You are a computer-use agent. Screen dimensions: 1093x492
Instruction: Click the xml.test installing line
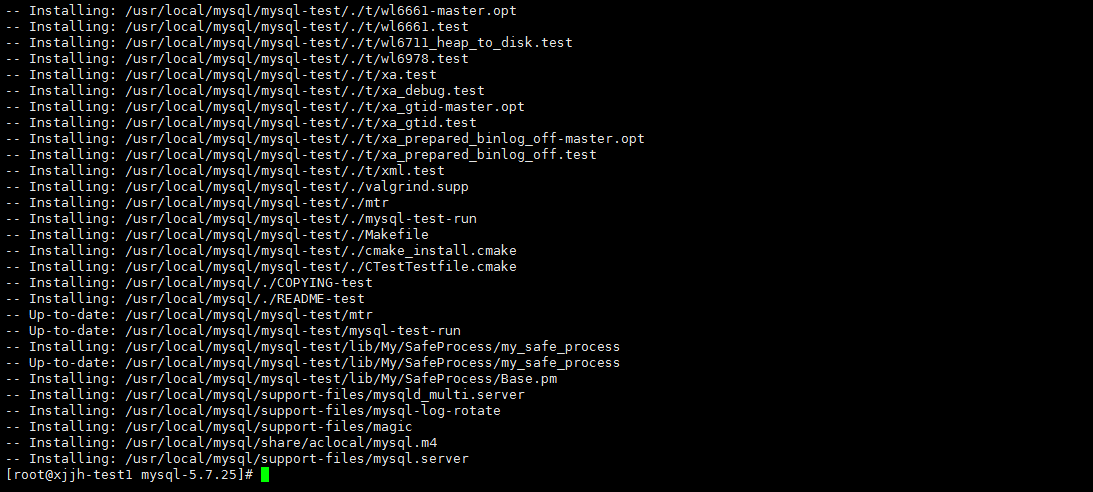coord(224,171)
